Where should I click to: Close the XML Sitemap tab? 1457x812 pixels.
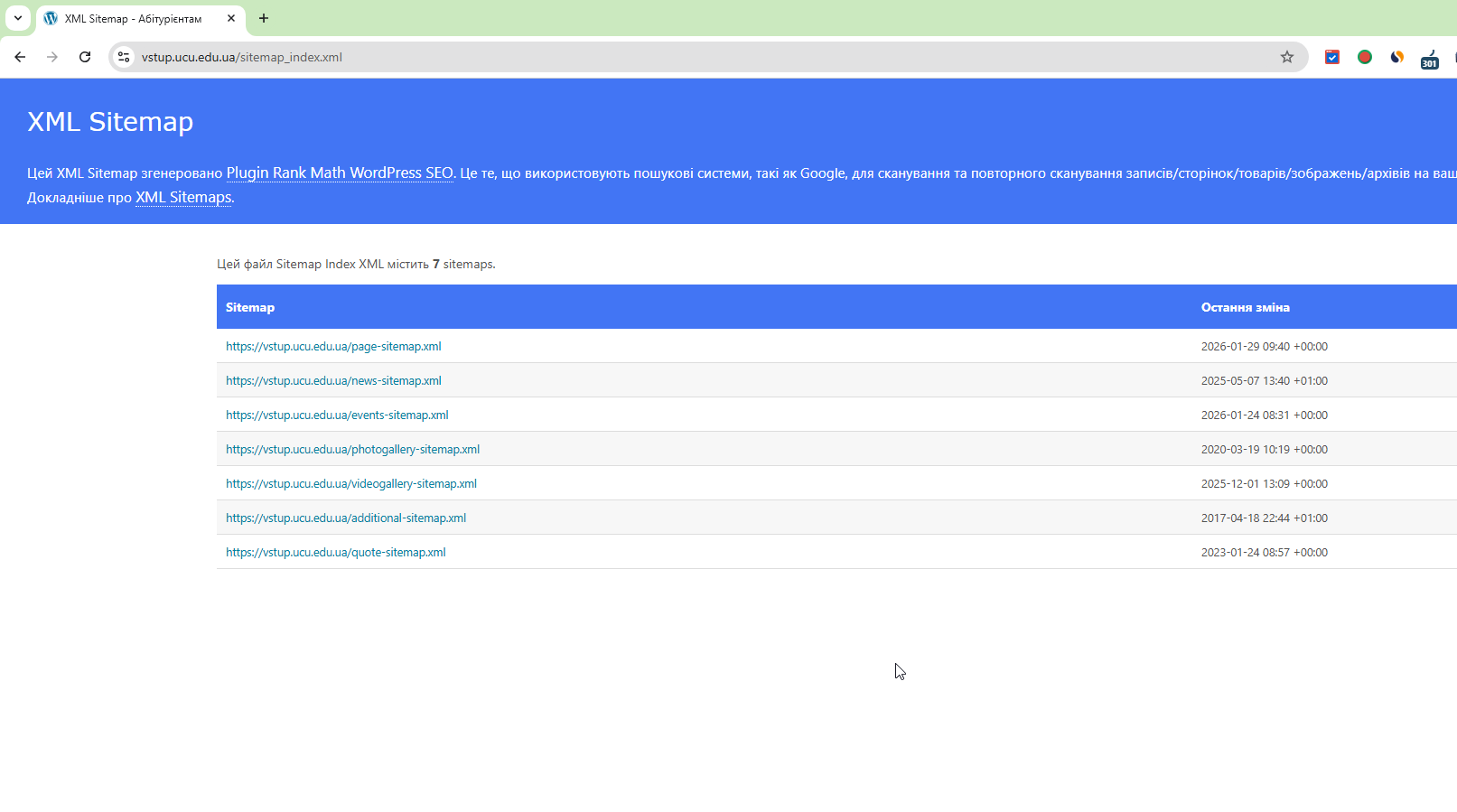(231, 18)
